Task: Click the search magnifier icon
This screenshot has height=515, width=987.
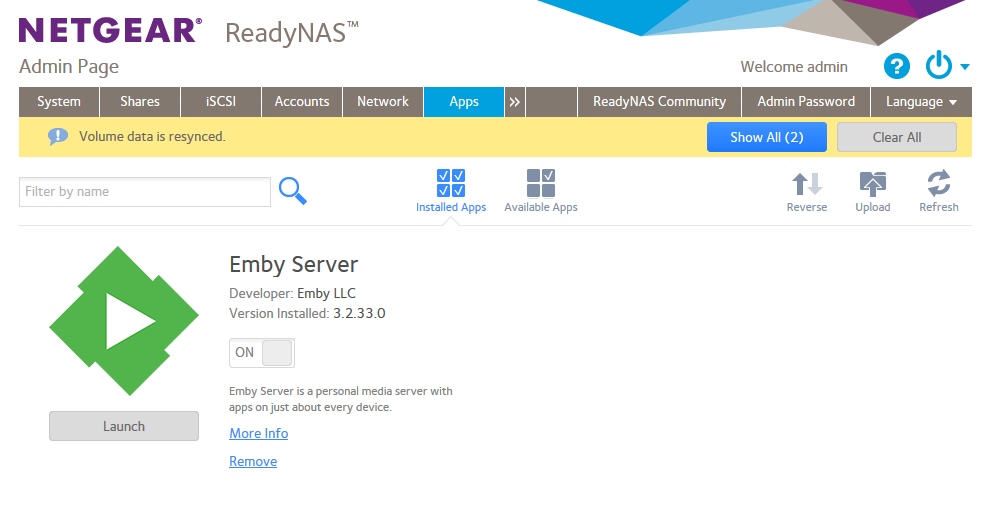Action: point(293,191)
